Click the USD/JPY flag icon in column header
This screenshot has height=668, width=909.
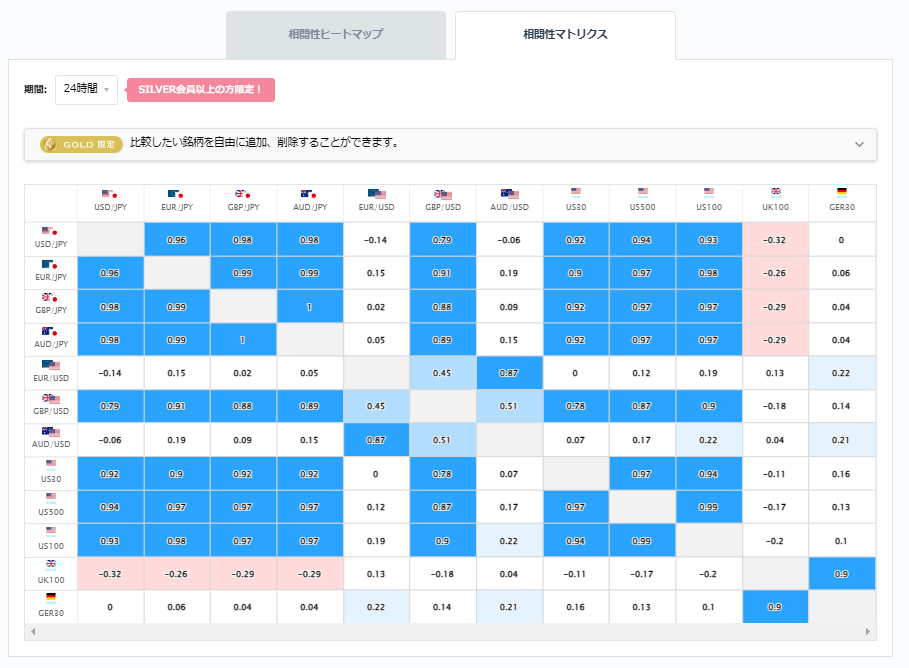click(110, 194)
